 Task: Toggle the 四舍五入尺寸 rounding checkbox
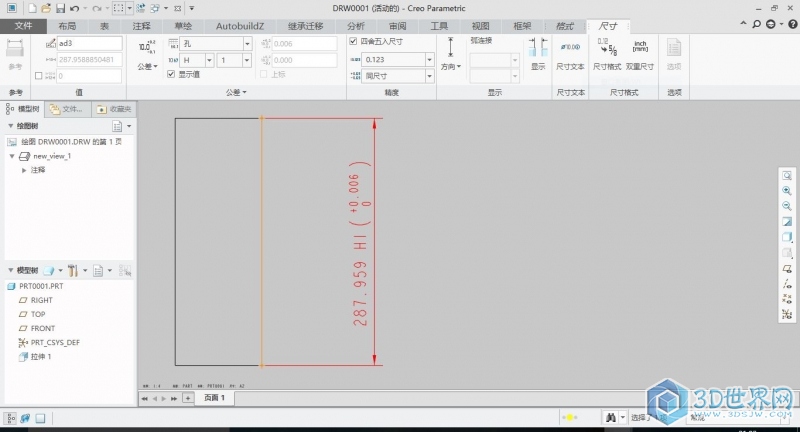pyautogui.click(x=353, y=41)
